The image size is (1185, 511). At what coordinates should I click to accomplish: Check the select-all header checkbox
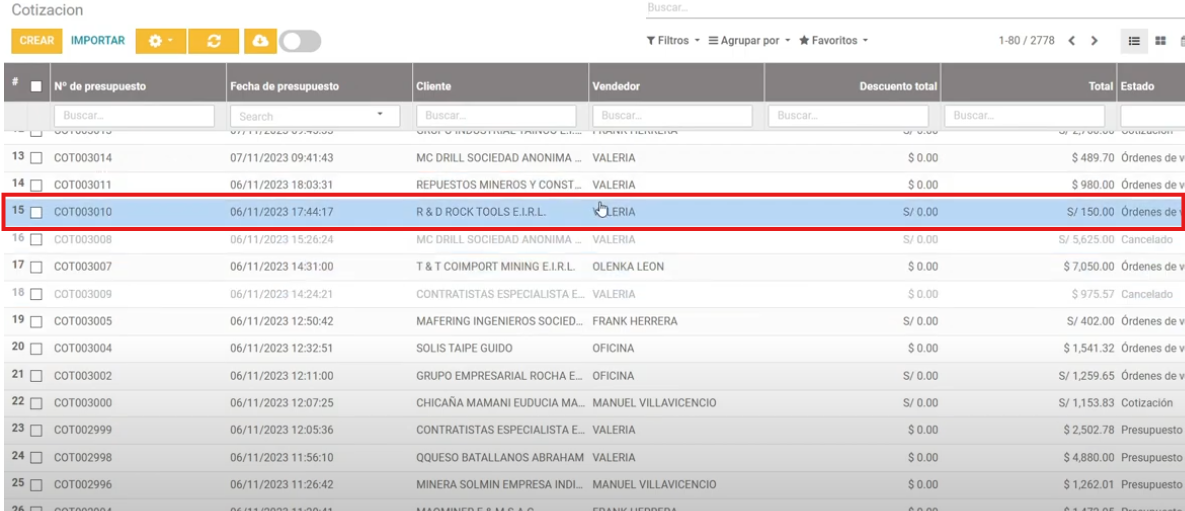(36, 86)
